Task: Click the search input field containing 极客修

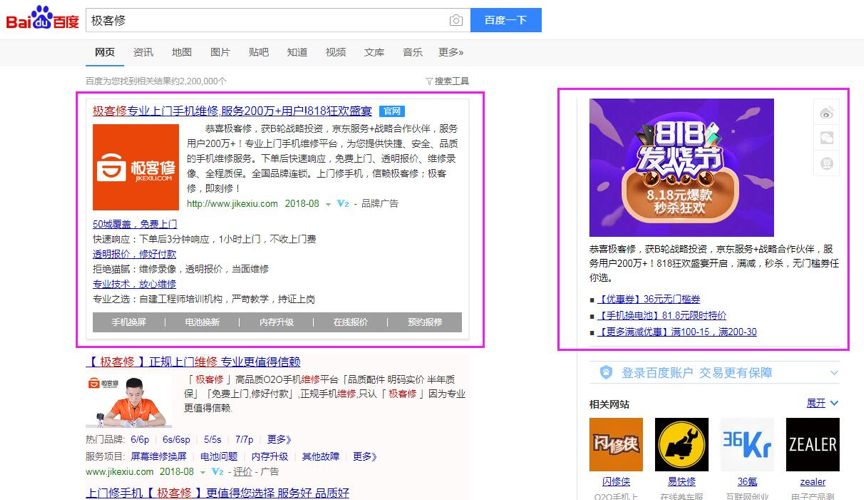Action: [x=265, y=20]
